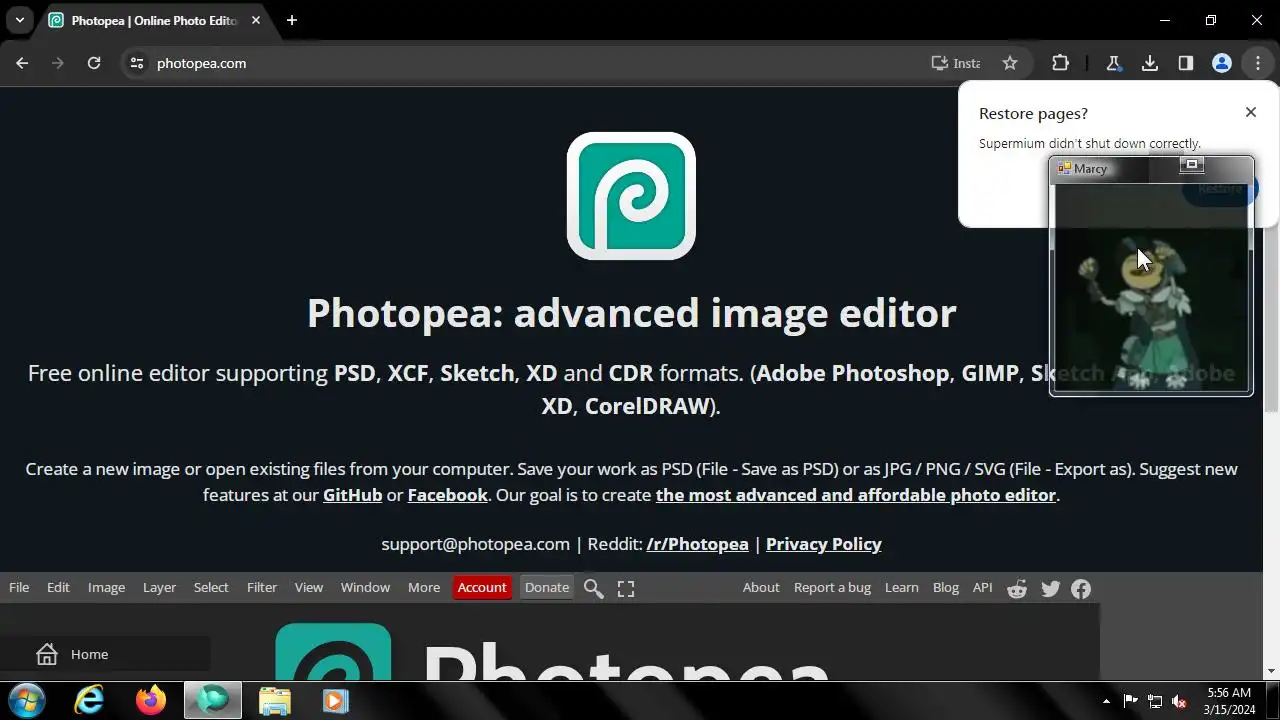Image resolution: width=1280 pixels, height=720 pixels.
Task: Open the Learn link
Action: pyautogui.click(x=901, y=588)
